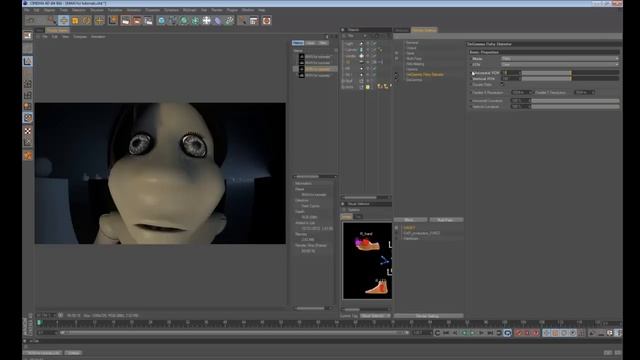Select the highlighted third row in render history
The height and width of the screenshot is (360, 640).
[315, 69]
